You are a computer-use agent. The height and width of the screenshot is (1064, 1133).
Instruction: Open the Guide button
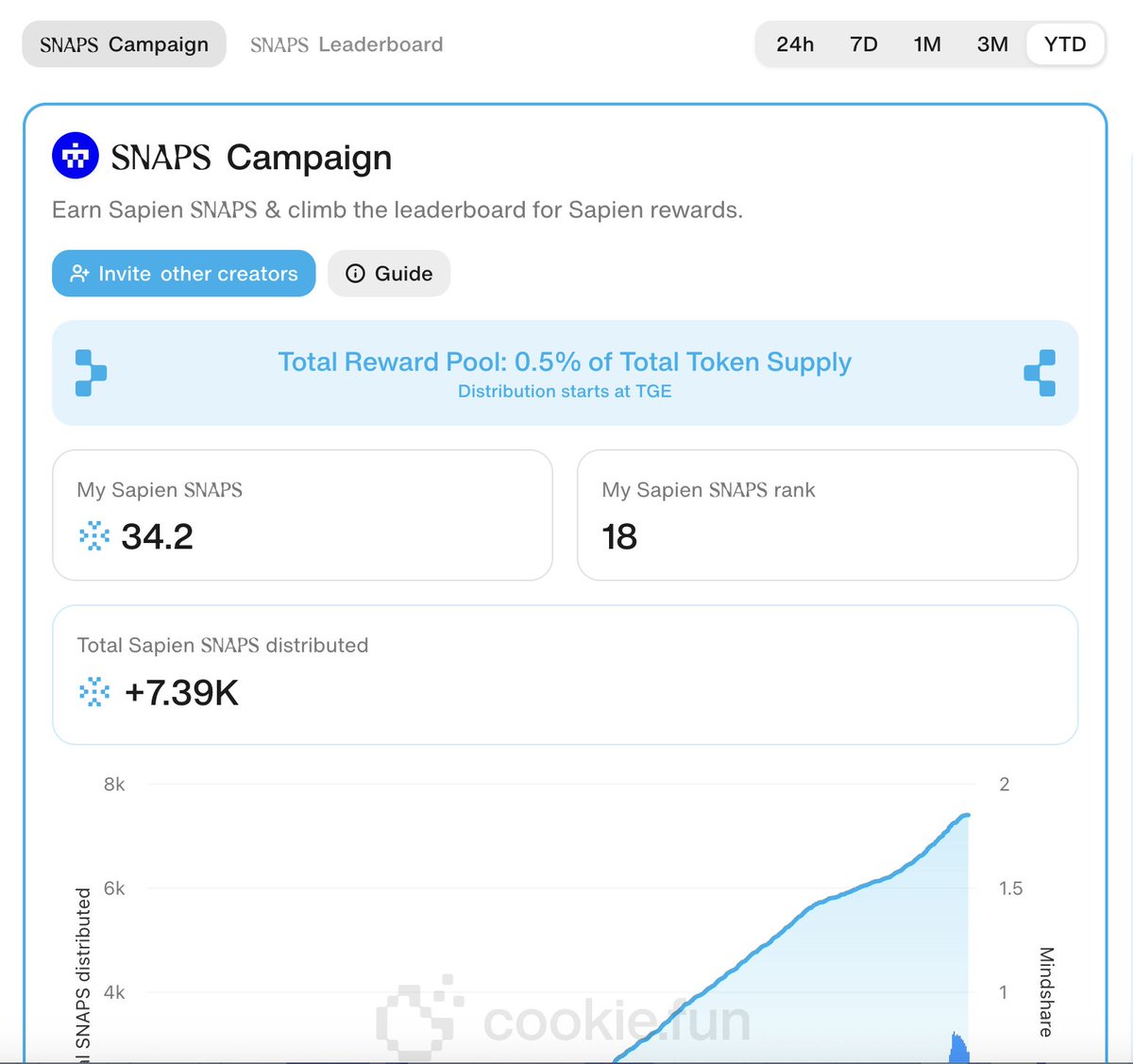coord(389,274)
